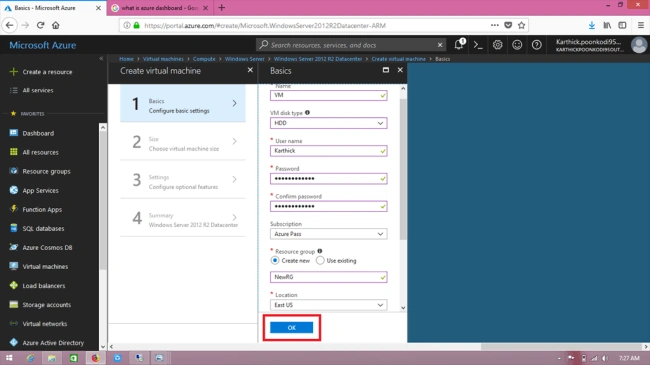
Task: Click the Dashboard icon in sidebar
Action: 14,133
